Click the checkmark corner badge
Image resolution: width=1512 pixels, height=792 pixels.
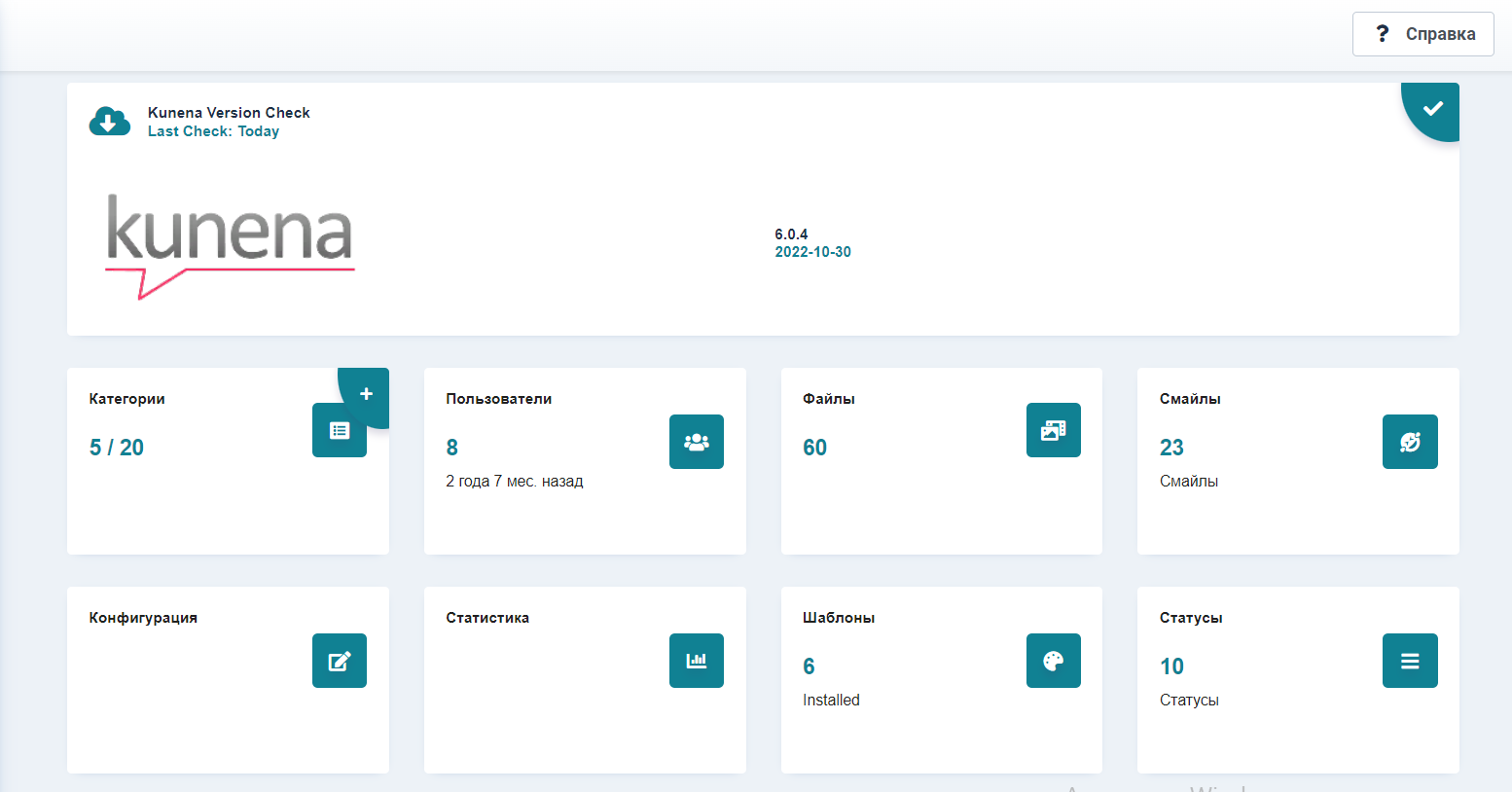1433,108
